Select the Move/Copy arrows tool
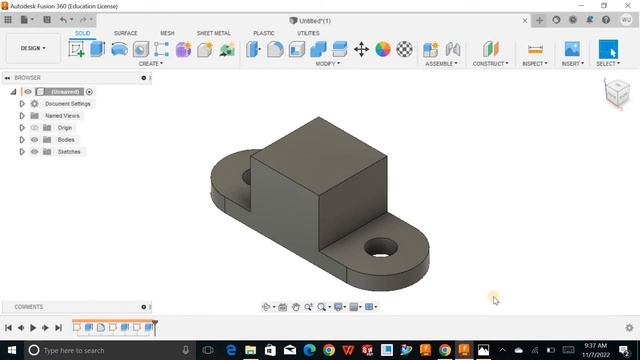This screenshot has height=360, width=640. pyautogui.click(x=361, y=49)
